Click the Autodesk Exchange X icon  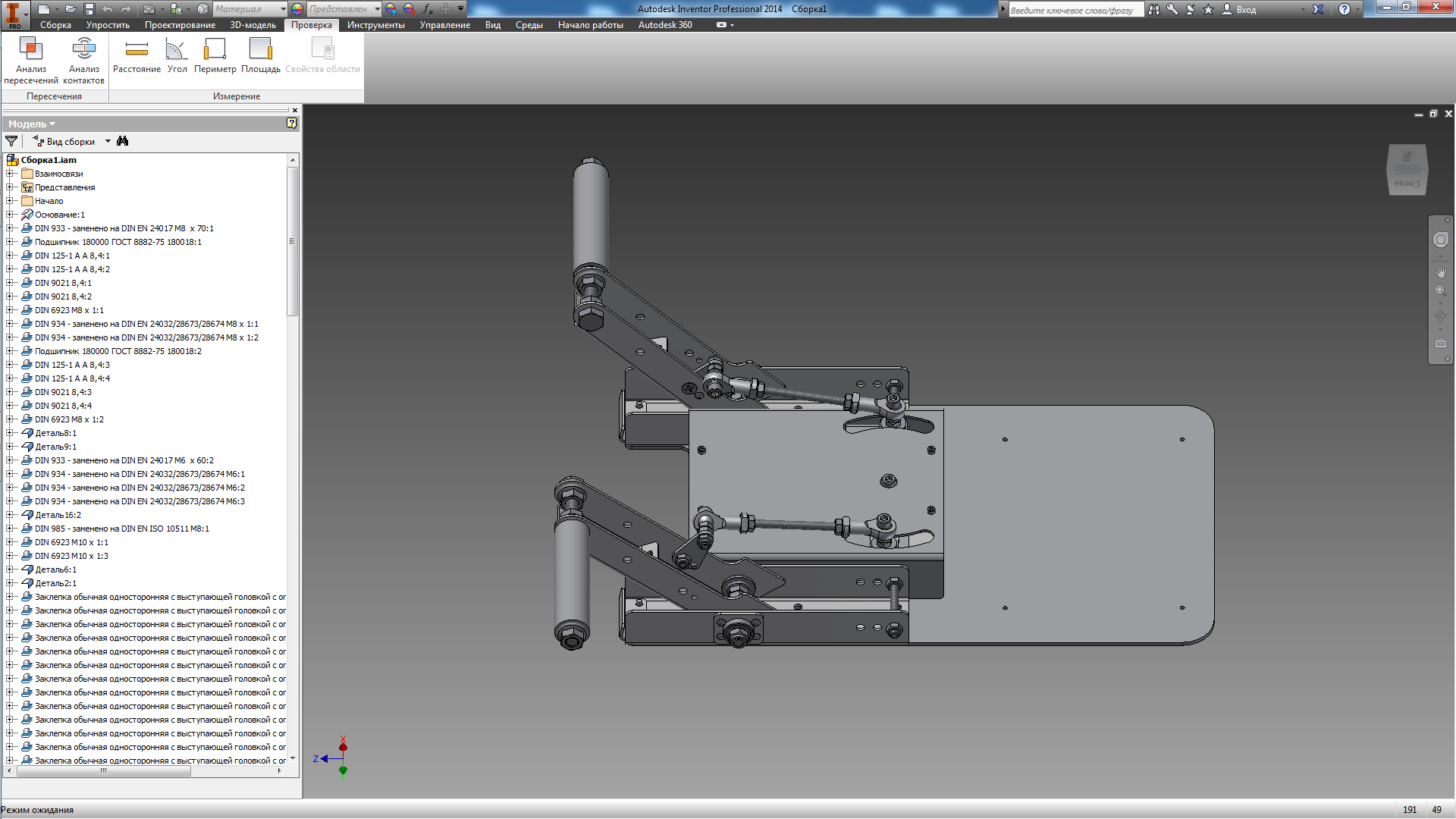[x=1319, y=9]
